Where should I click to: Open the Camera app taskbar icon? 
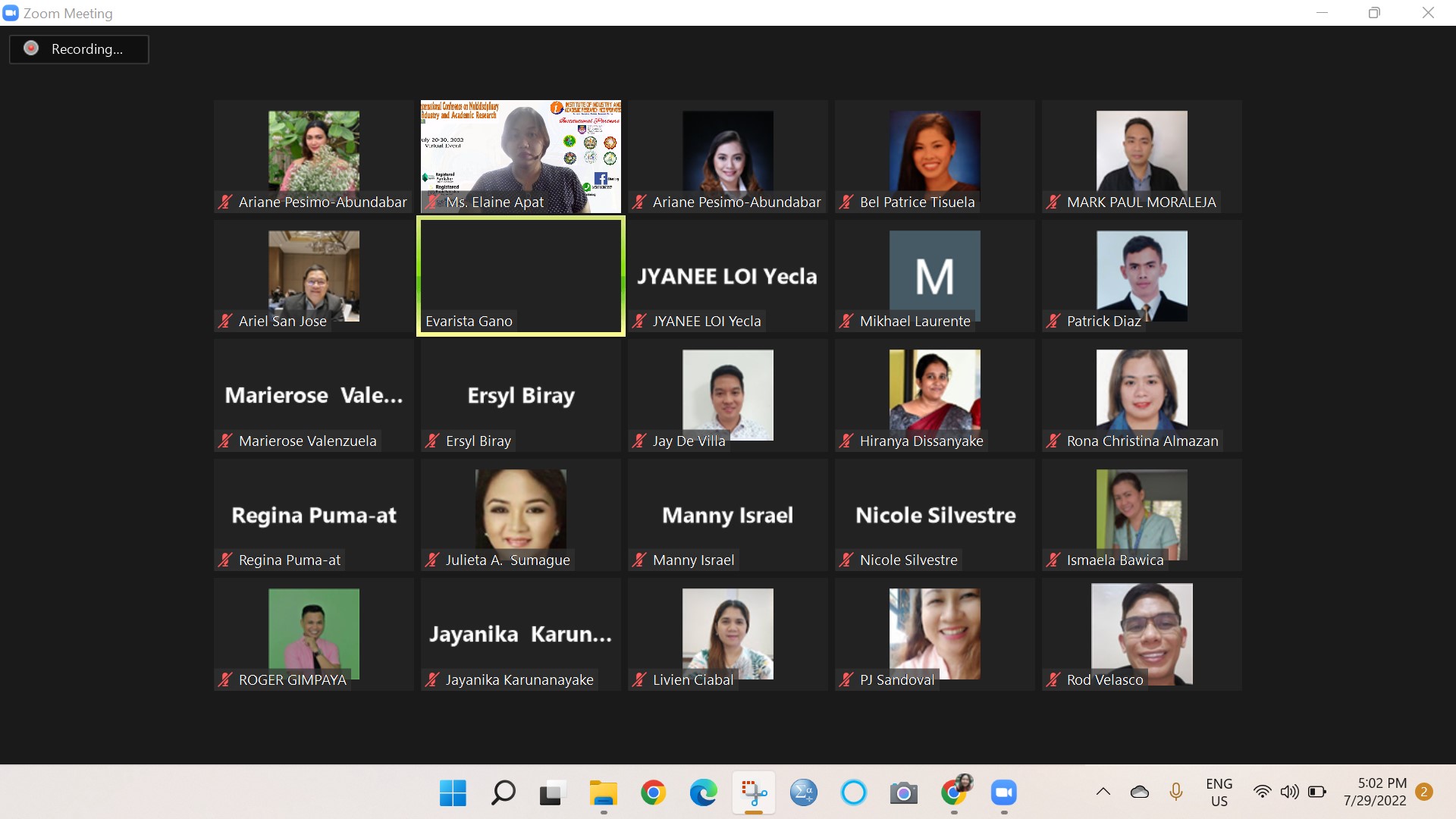[x=903, y=793]
